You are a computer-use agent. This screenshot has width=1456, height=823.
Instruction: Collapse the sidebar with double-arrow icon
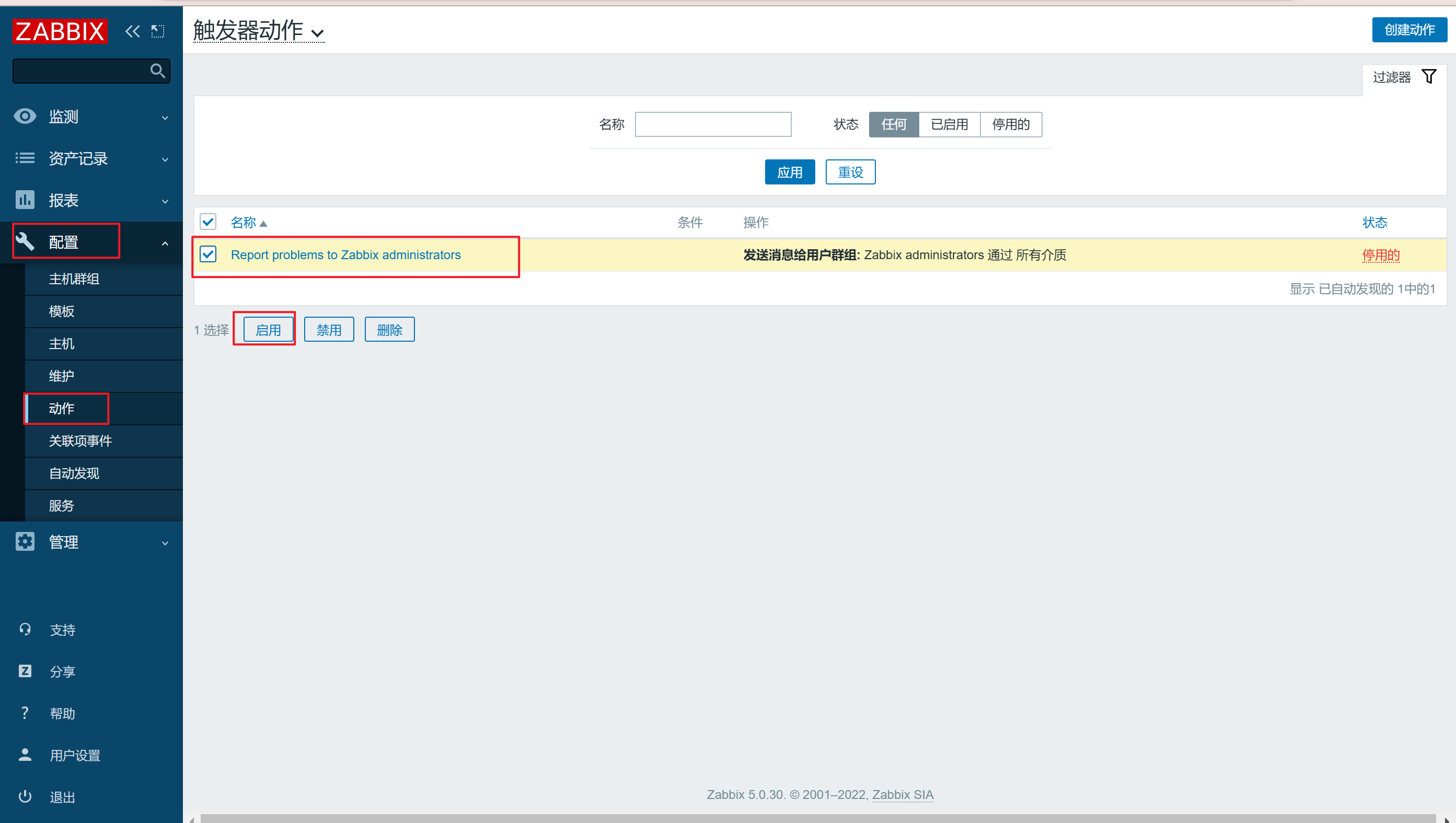coord(132,31)
